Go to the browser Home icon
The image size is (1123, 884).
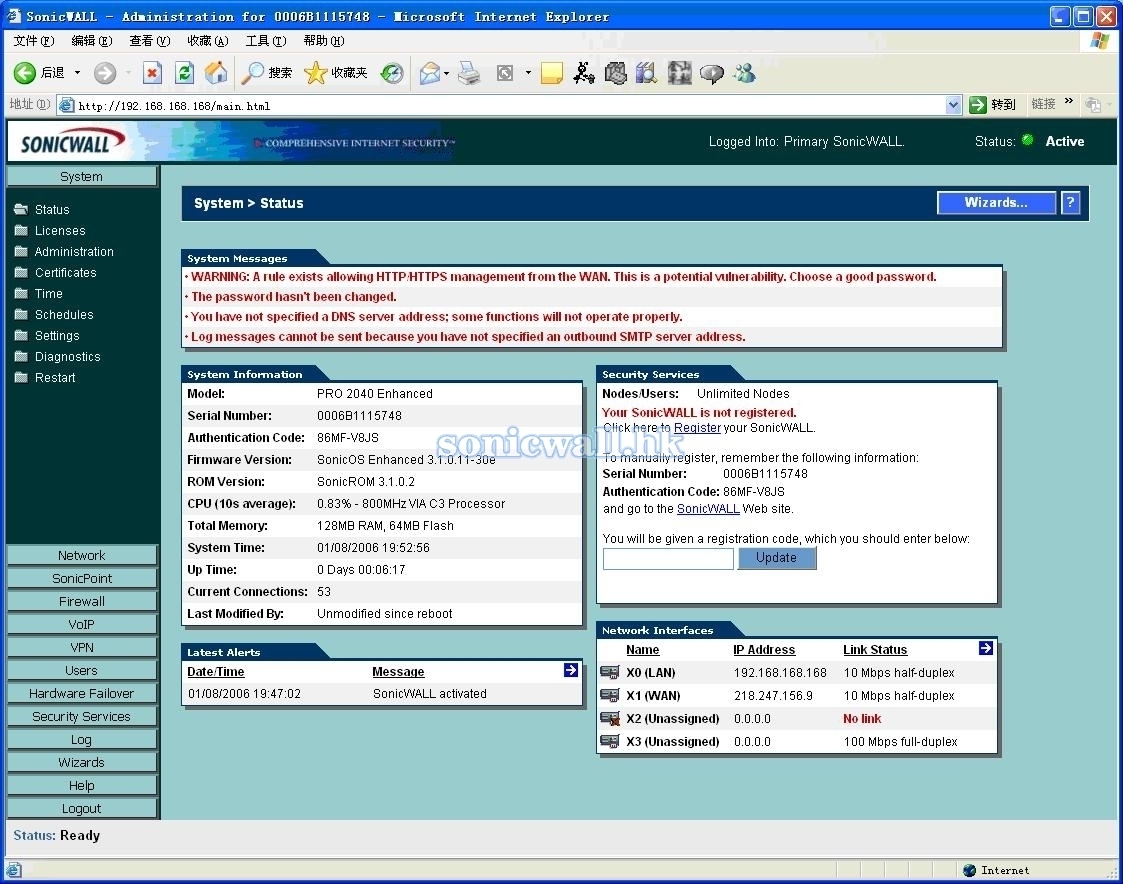216,73
